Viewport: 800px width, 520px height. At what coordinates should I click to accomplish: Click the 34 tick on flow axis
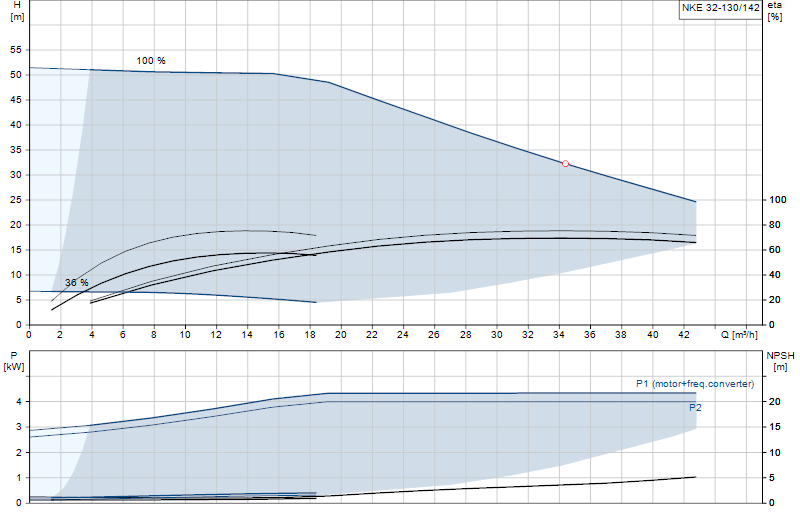[x=559, y=335]
